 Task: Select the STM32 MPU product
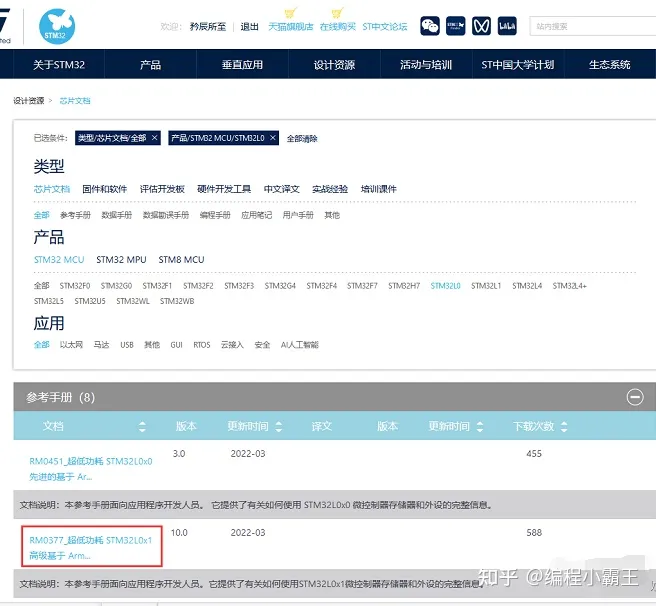pos(121,259)
